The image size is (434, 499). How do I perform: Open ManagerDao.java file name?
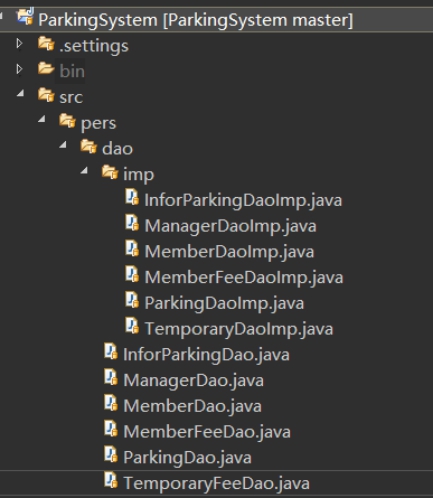[194, 381]
